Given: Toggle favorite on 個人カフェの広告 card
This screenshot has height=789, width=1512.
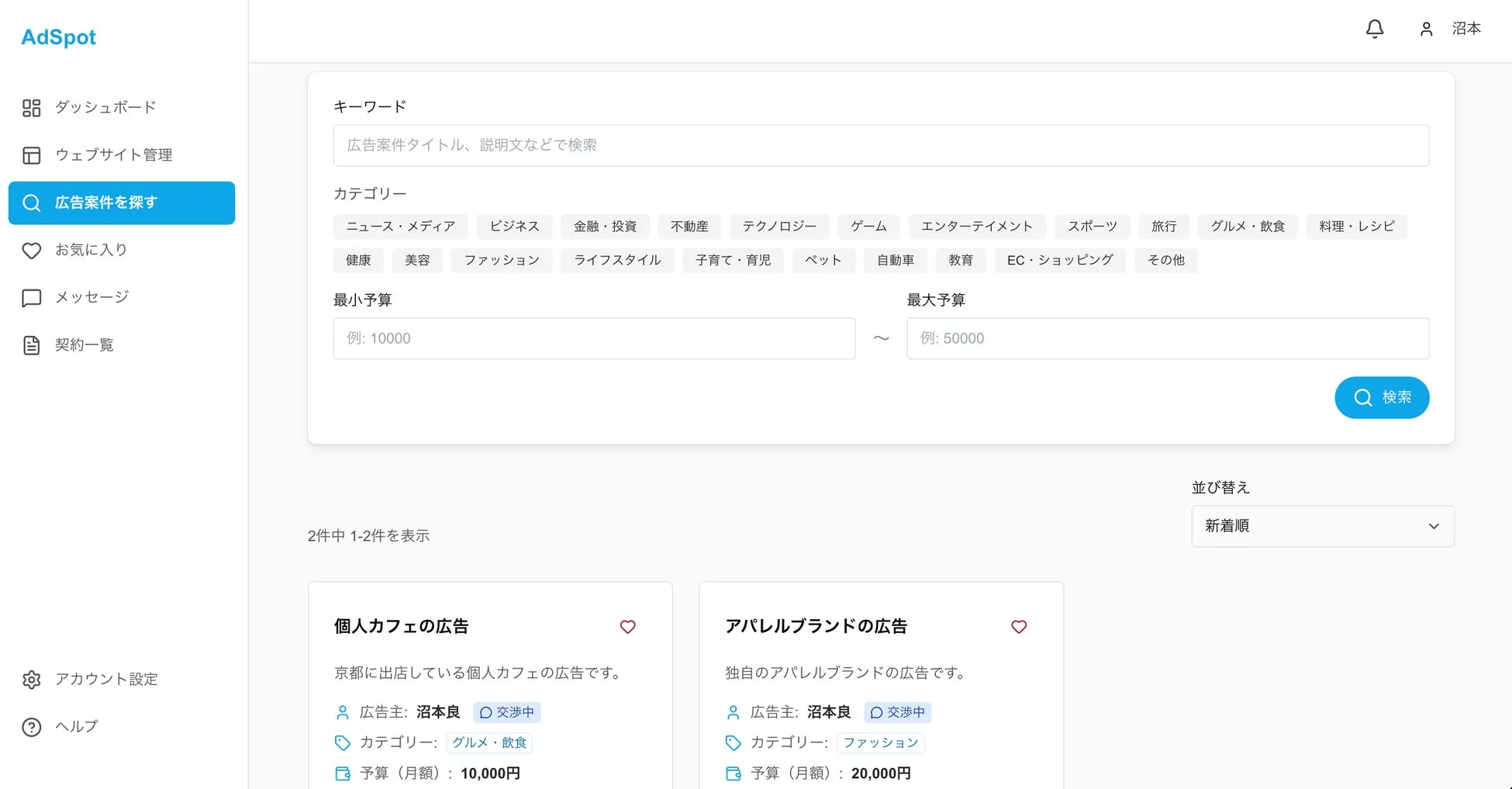Looking at the screenshot, I should (x=627, y=627).
